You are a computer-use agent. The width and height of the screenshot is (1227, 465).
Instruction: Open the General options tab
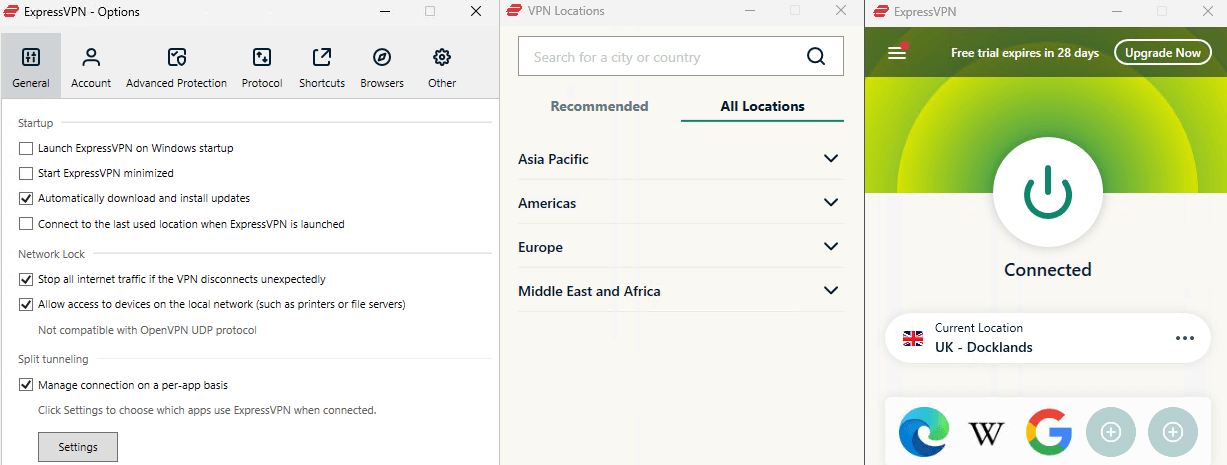pos(31,66)
